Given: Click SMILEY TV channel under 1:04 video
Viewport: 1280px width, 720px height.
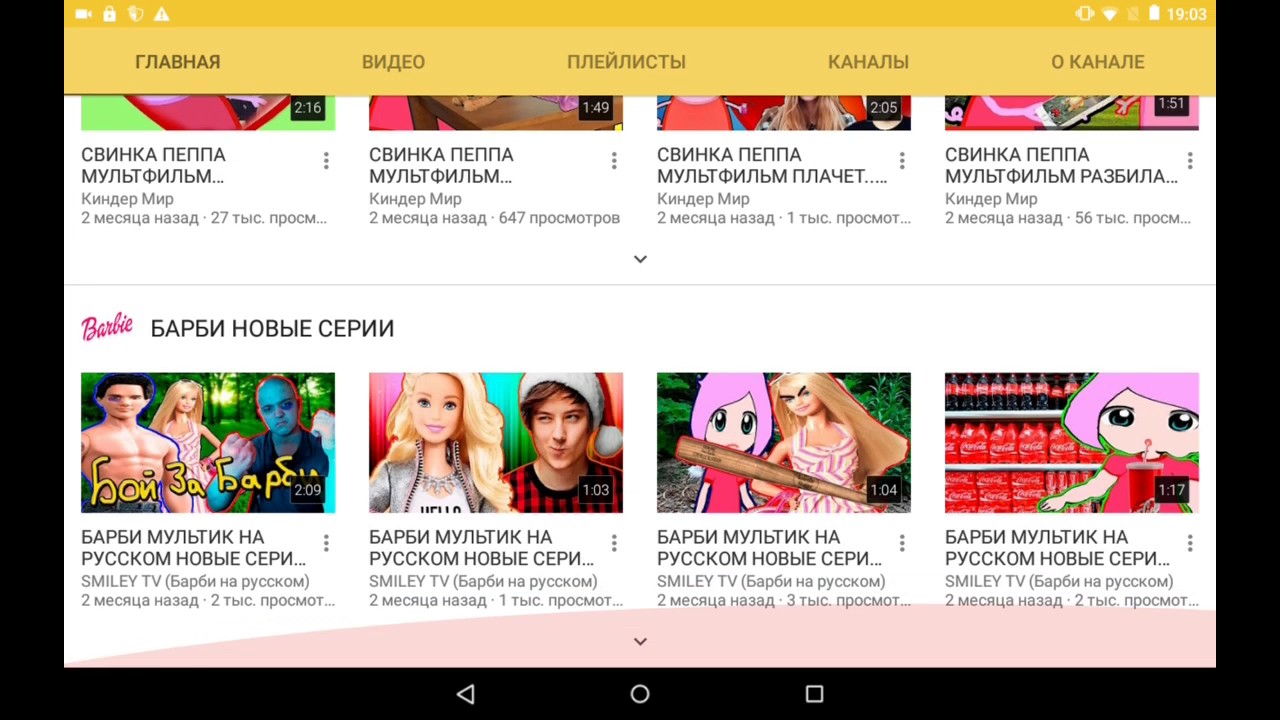Looking at the screenshot, I should pyautogui.click(x=771, y=581).
